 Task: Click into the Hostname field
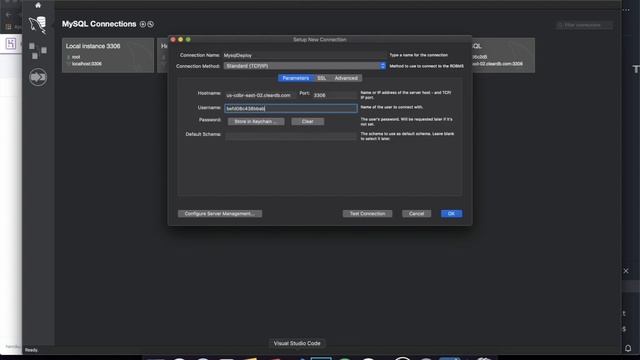(261, 95)
